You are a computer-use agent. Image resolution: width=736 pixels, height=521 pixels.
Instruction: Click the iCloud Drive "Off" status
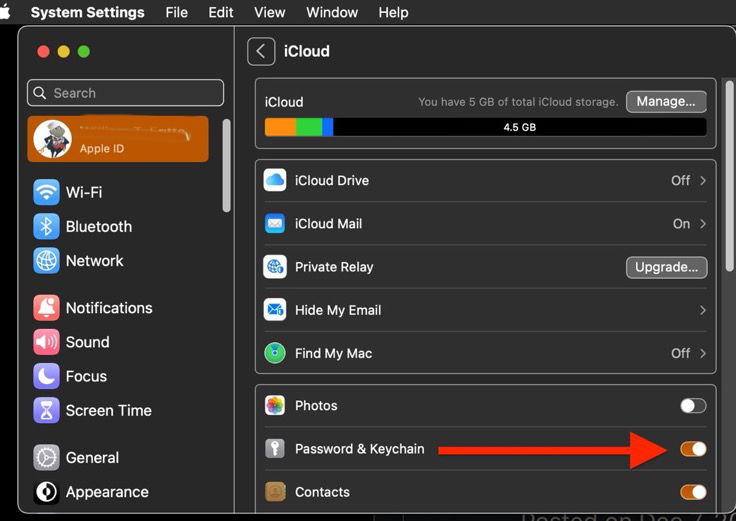(680, 180)
